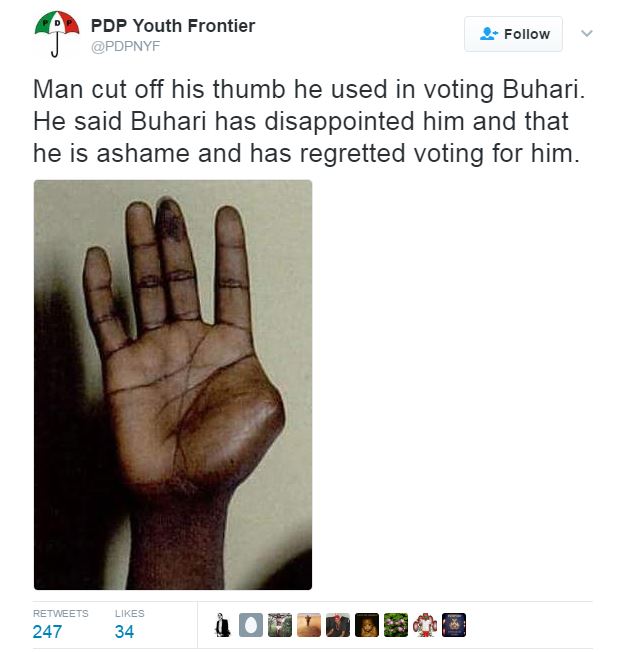View the 34 likes list
The width and height of the screenshot is (627, 652).
[x=124, y=631]
